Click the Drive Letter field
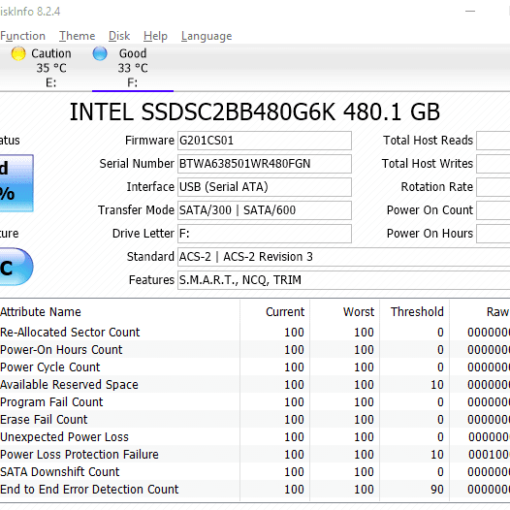Image resolution: width=510 pixels, height=510 pixels. pos(264,234)
